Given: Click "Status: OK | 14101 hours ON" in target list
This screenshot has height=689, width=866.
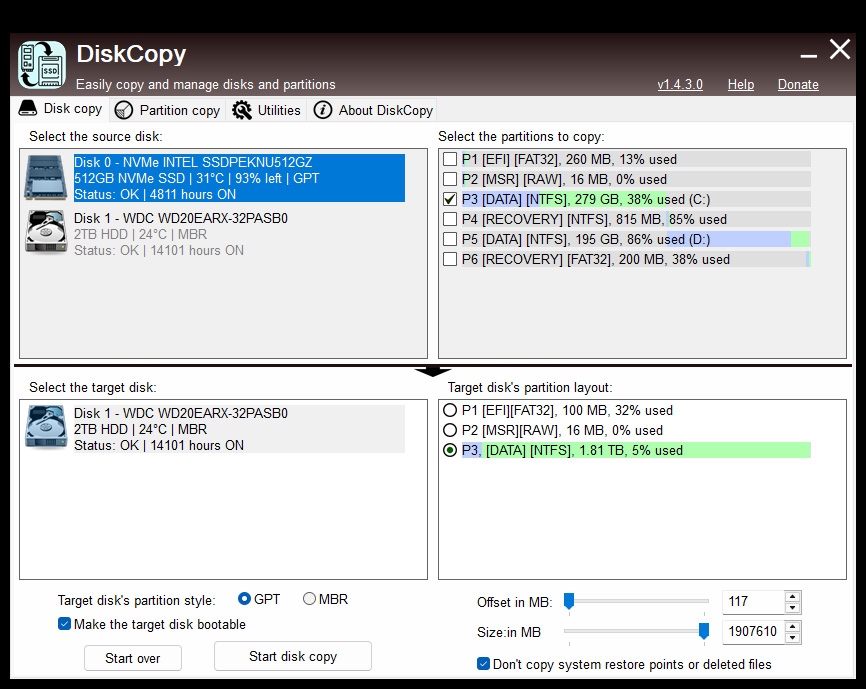Looking at the screenshot, I should (x=159, y=445).
